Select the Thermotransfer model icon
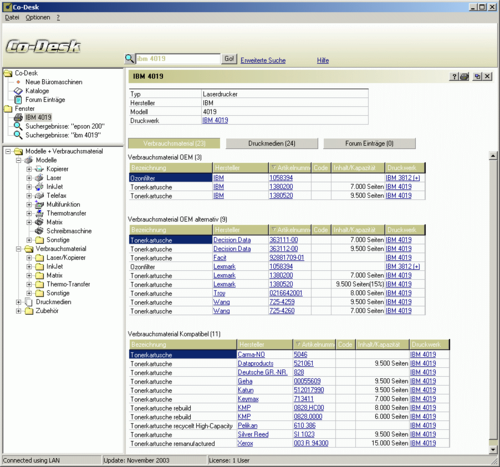 tap(39, 213)
